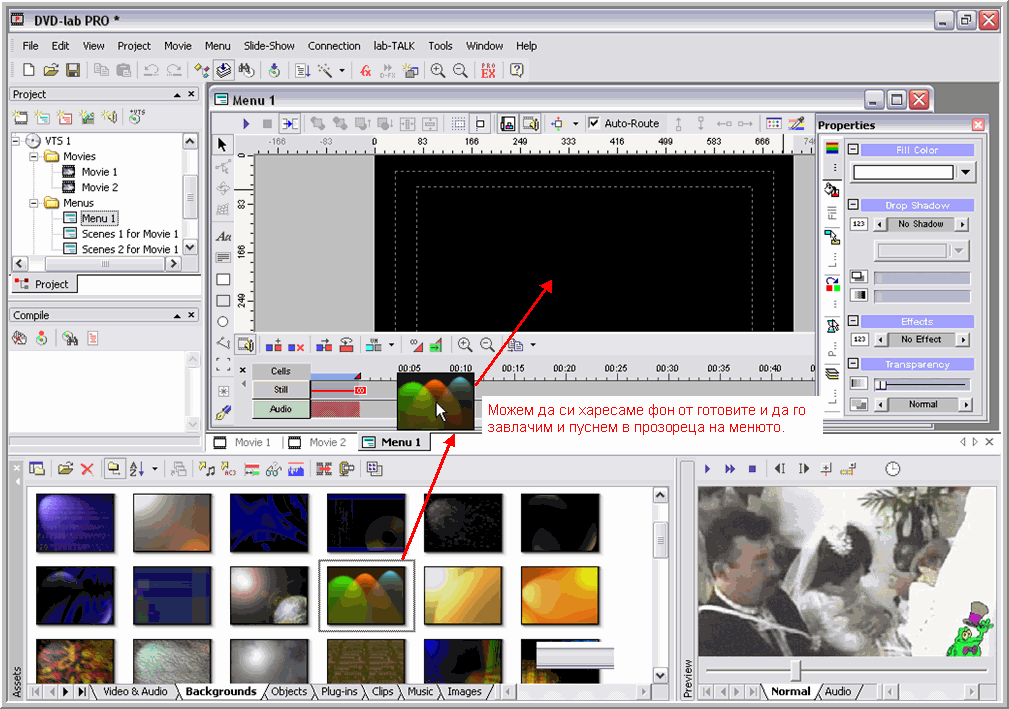Switch to the Movie 2 document tab

click(x=319, y=442)
